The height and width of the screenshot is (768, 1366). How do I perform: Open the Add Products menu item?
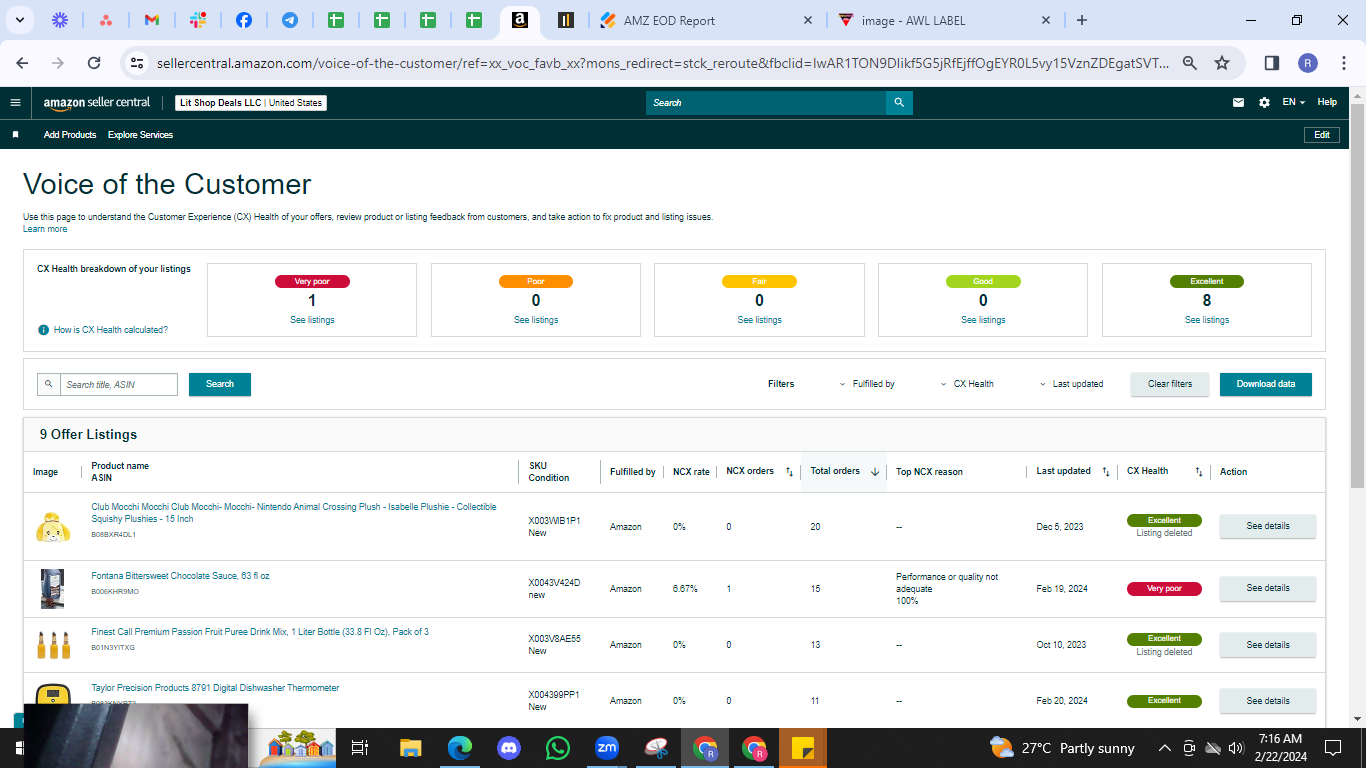coord(70,135)
